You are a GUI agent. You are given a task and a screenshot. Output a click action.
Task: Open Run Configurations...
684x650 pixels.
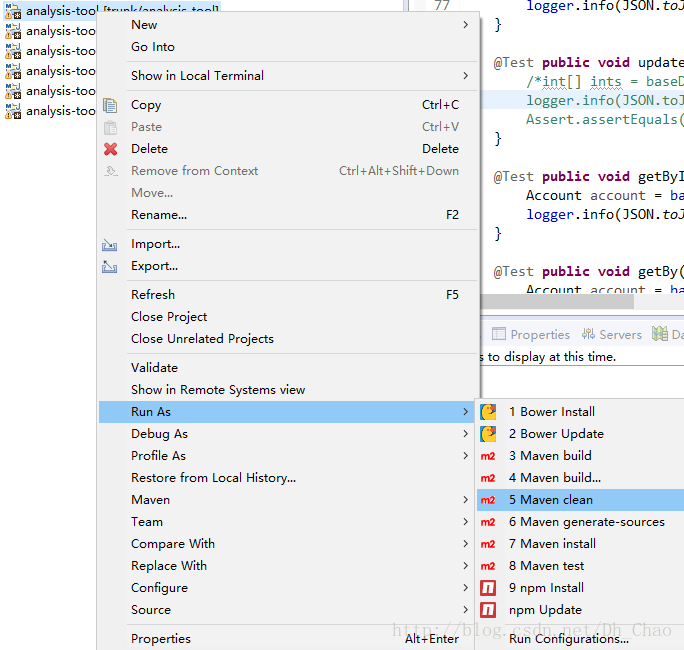coord(581,639)
